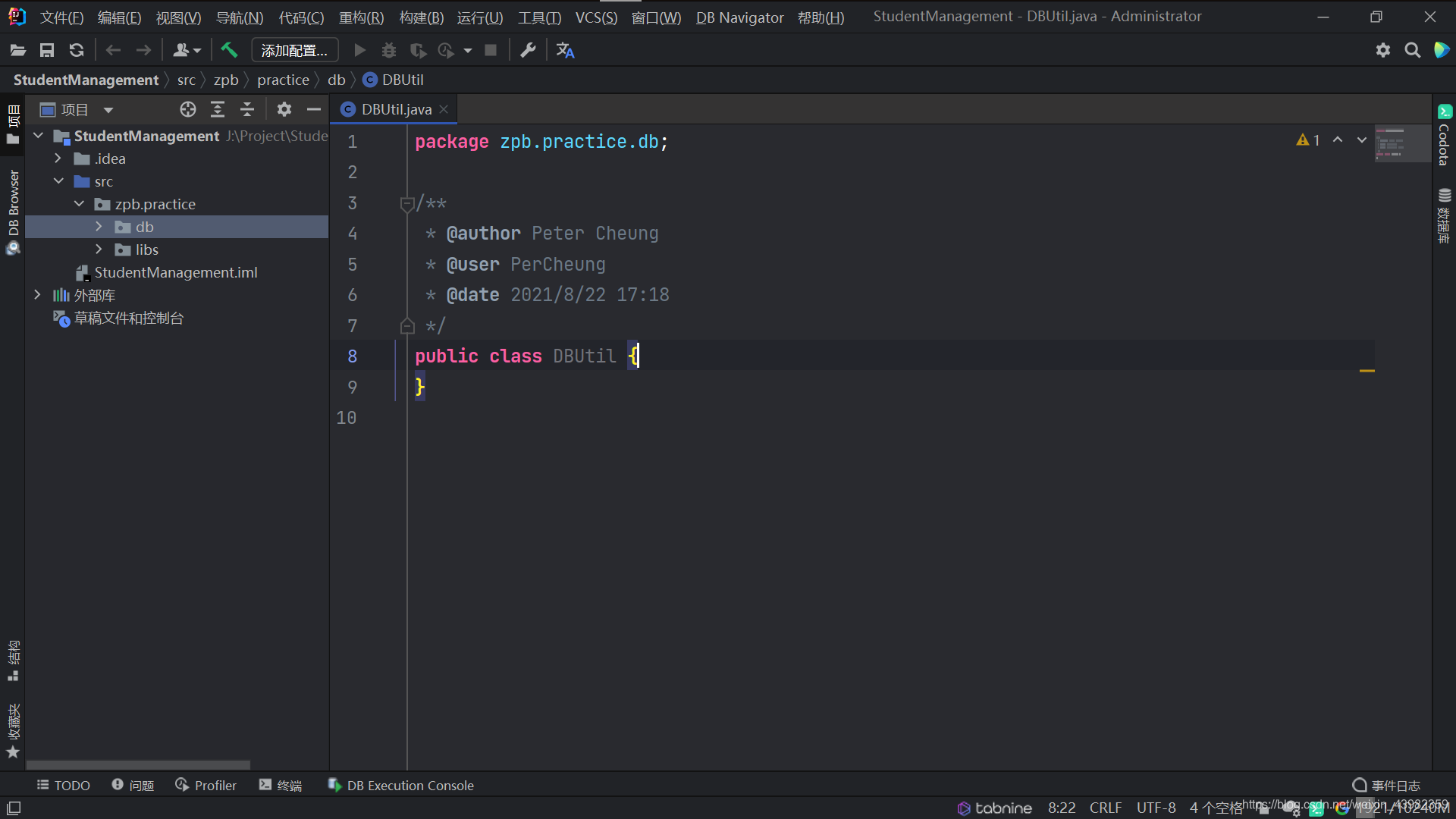Open Search Everywhere magnifier icon
This screenshot has height=819, width=1456.
point(1412,50)
